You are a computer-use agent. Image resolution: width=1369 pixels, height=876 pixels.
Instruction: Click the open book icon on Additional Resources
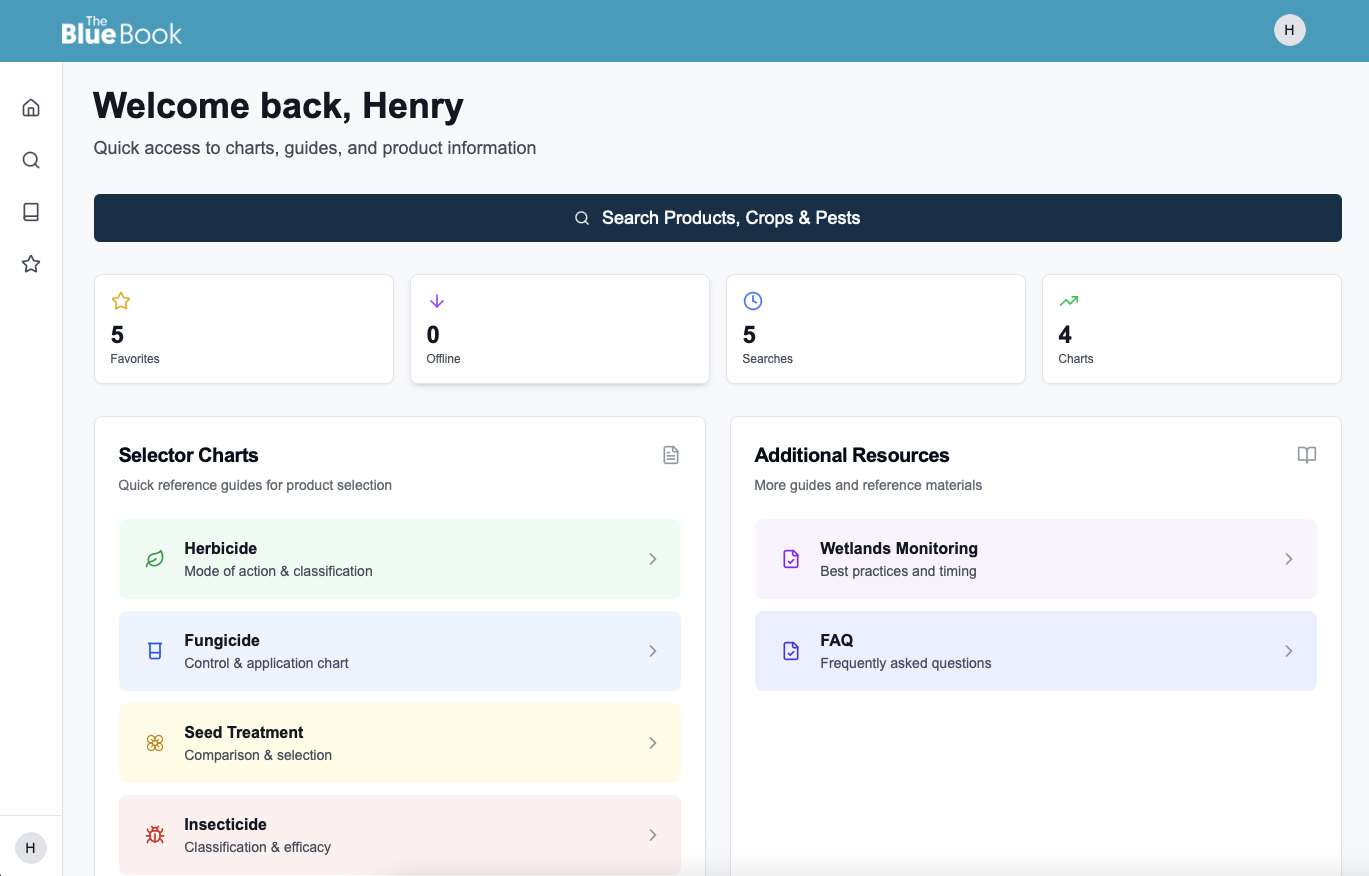(1306, 455)
